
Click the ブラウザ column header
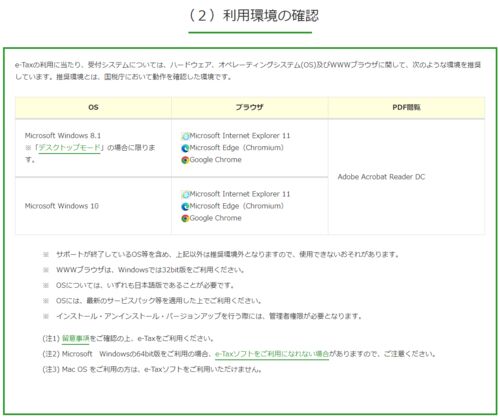click(250, 107)
